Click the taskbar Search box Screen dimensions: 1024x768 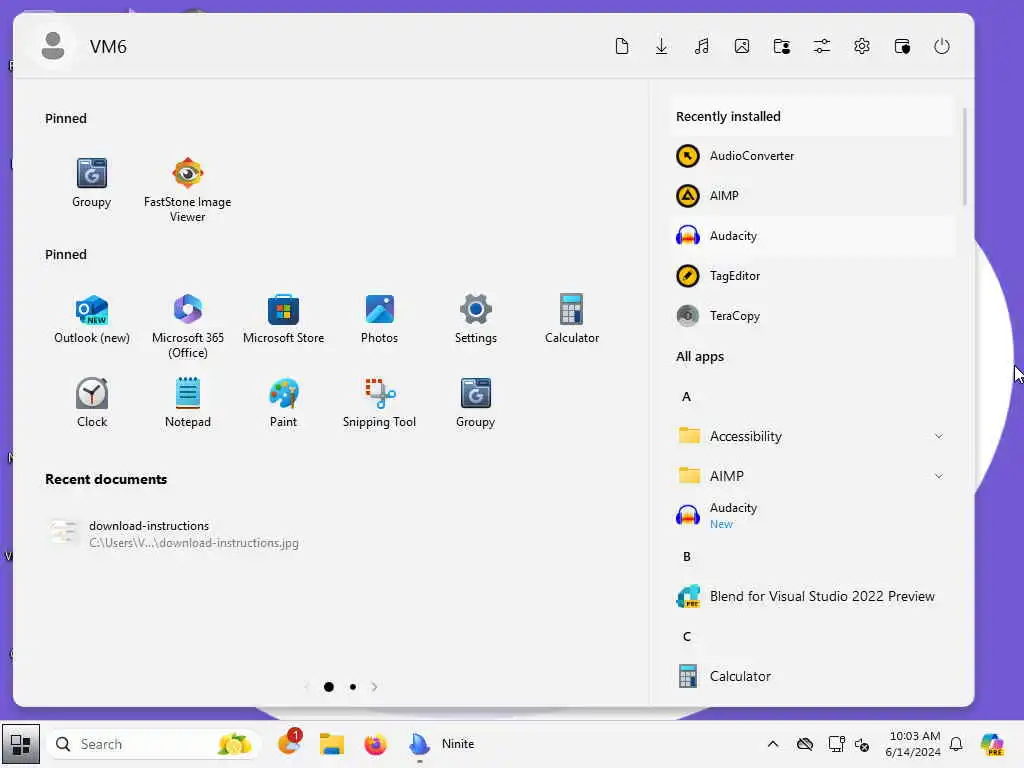(x=153, y=744)
